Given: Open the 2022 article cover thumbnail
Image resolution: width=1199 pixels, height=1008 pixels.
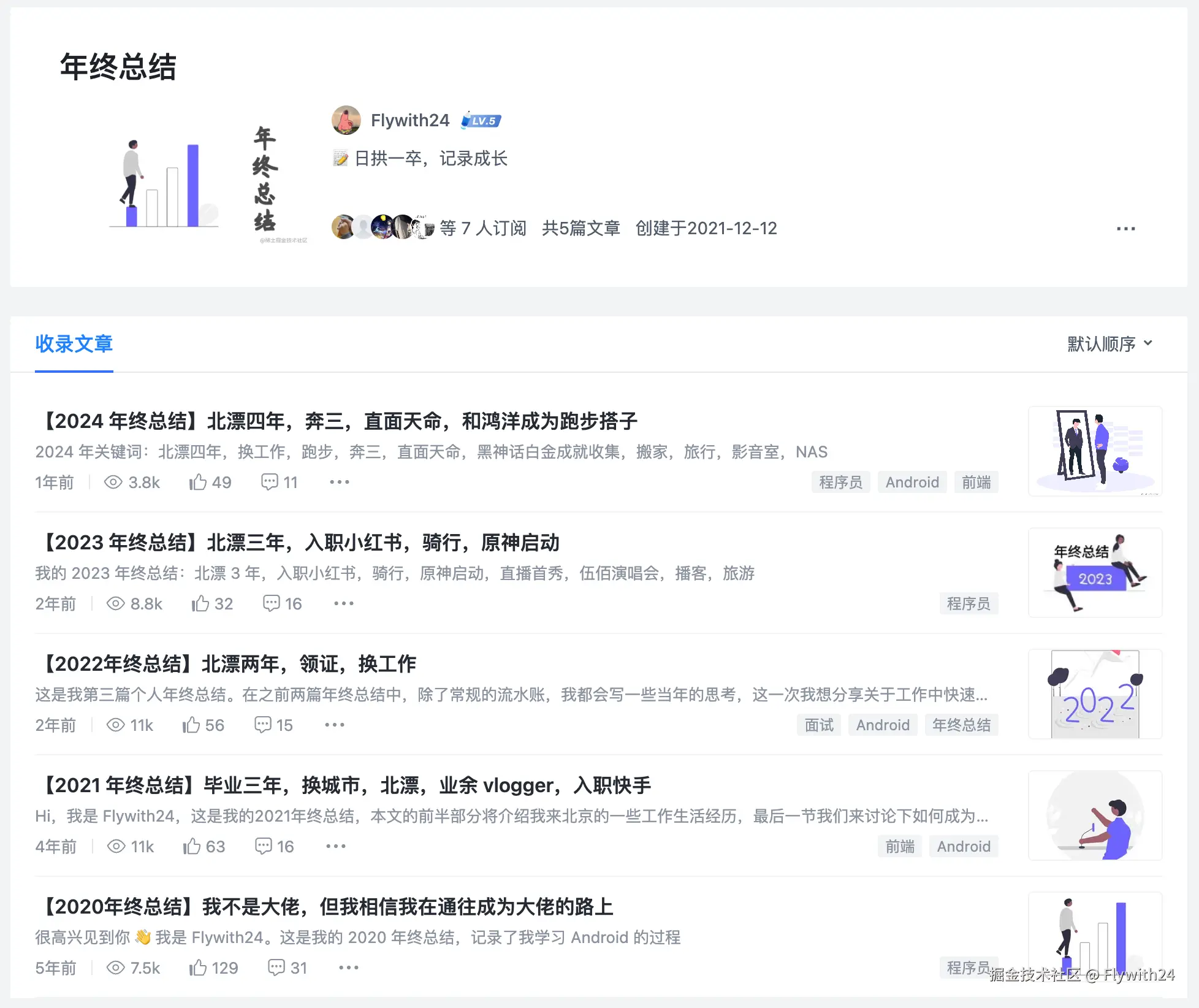Looking at the screenshot, I should [x=1095, y=694].
